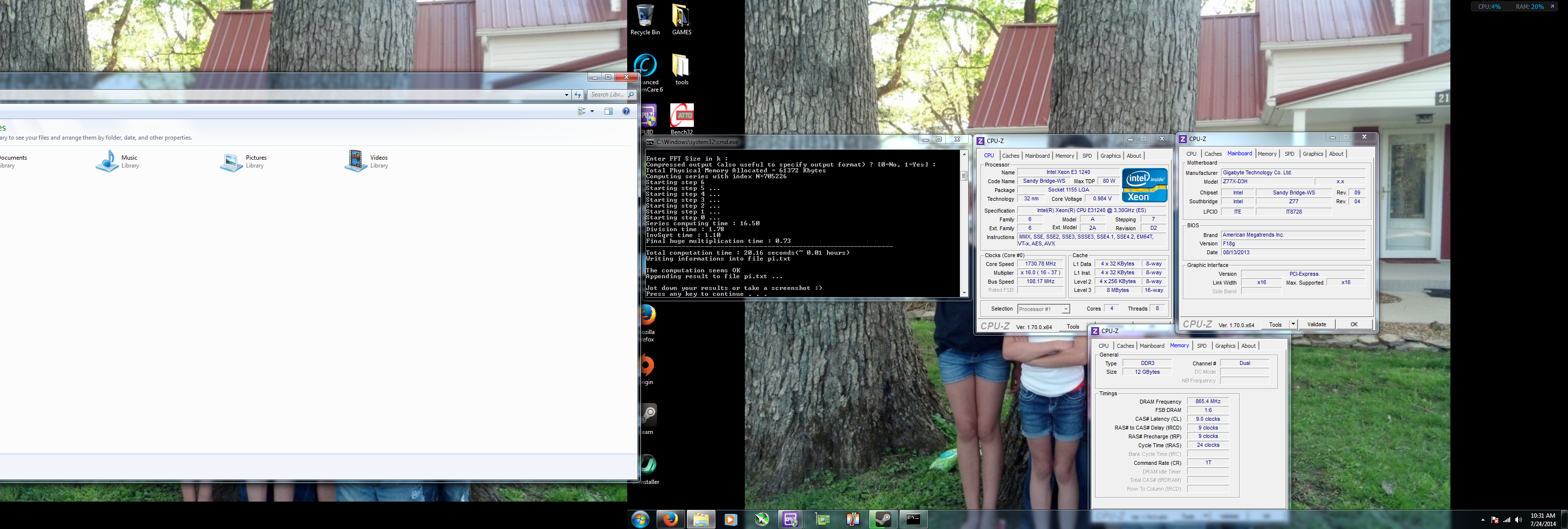
Task: Click the CPU-Z taskbar icon
Action: pos(791,519)
